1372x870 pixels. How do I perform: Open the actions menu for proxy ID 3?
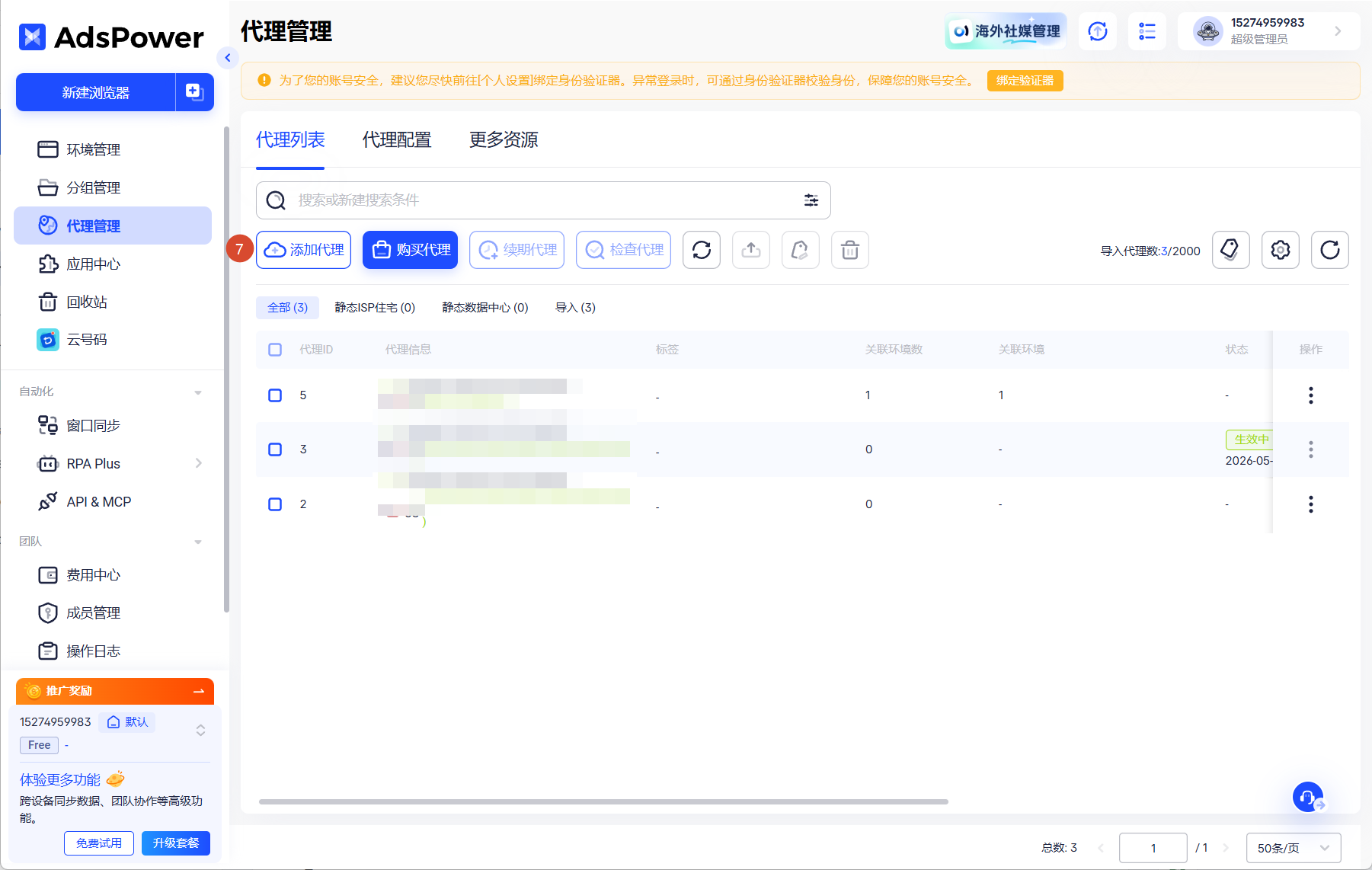(1311, 449)
